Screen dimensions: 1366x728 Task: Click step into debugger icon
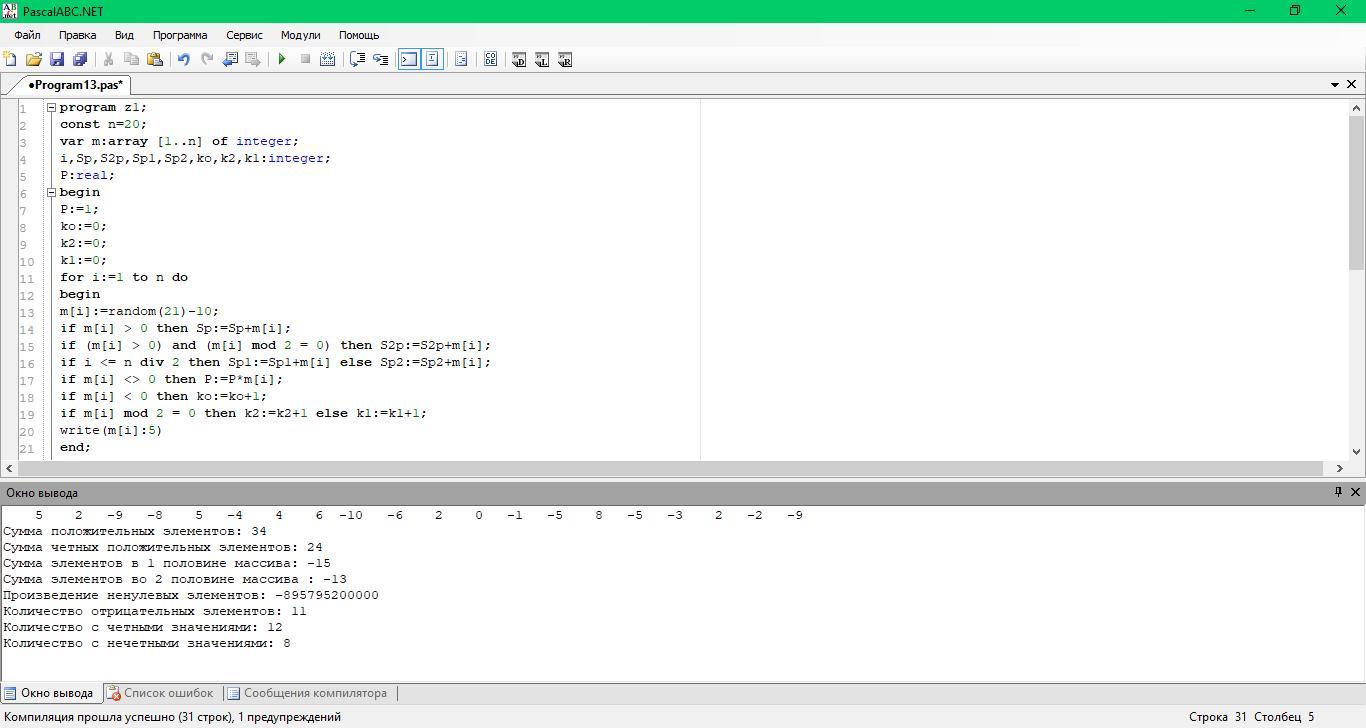pyautogui.click(x=357, y=60)
